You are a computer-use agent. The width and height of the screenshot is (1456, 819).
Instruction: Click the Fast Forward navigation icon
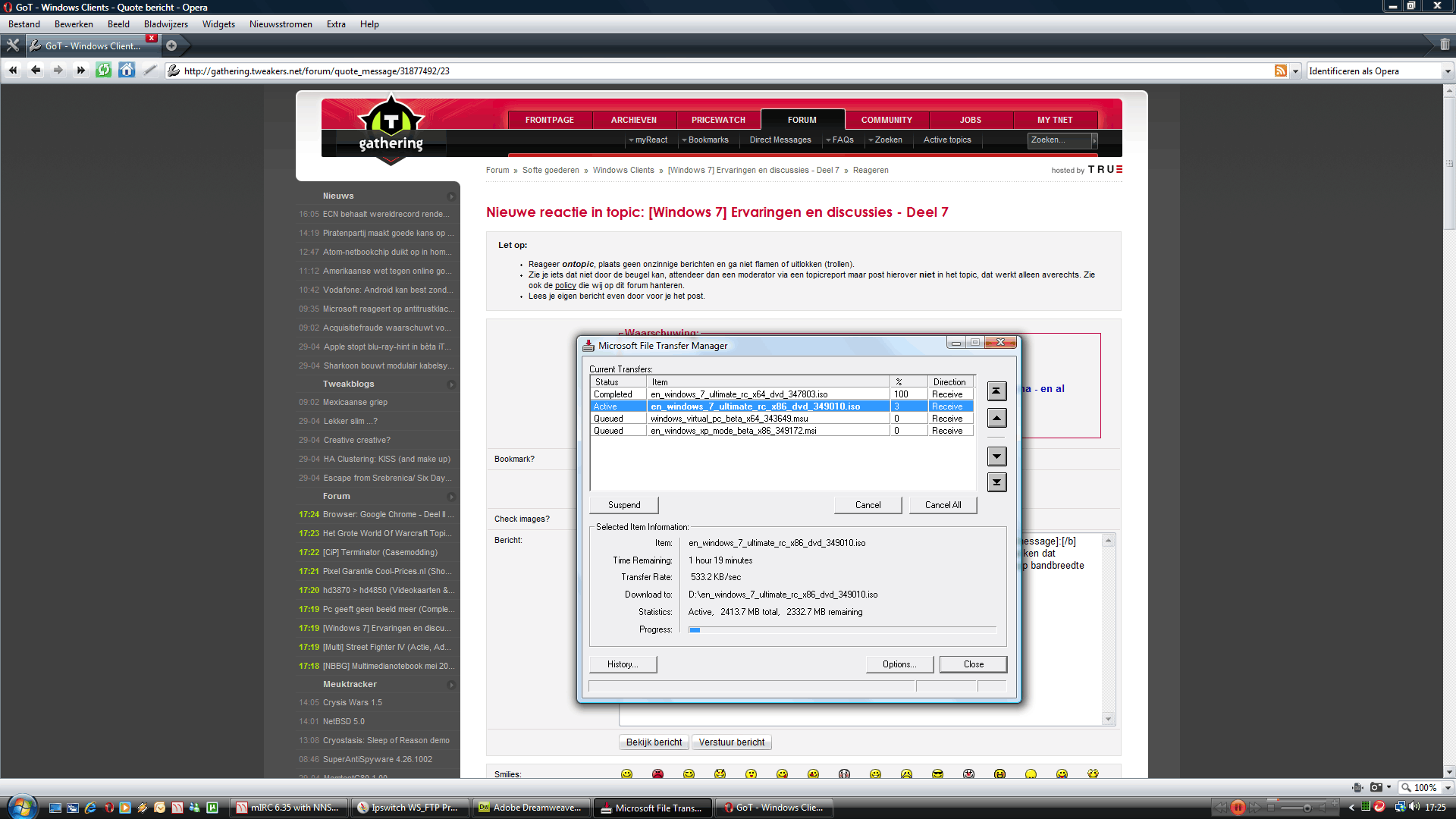click(81, 71)
